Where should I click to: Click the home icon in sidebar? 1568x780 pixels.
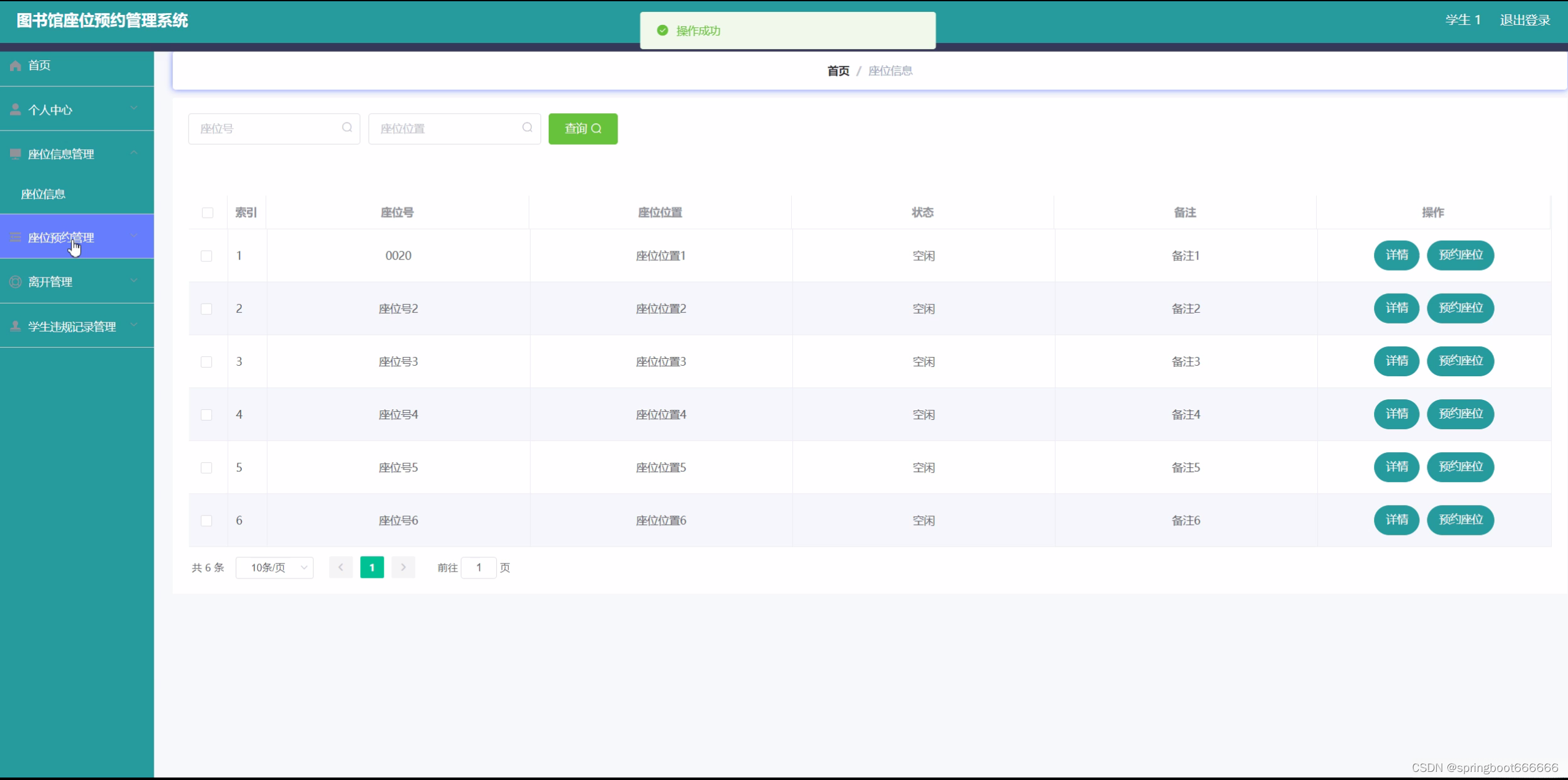pyautogui.click(x=16, y=65)
